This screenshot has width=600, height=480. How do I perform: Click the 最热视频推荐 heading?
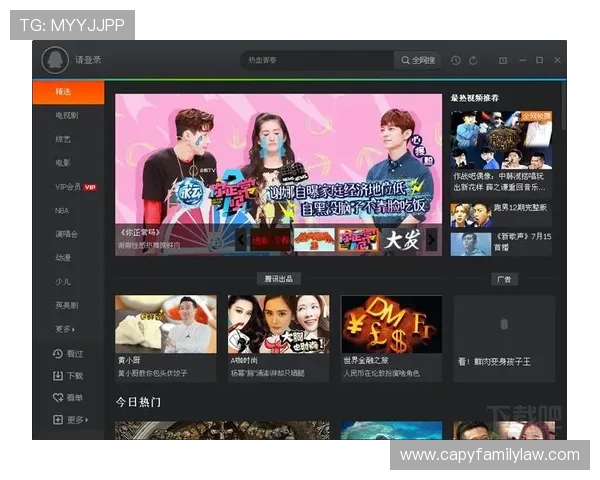[x=474, y=98]
